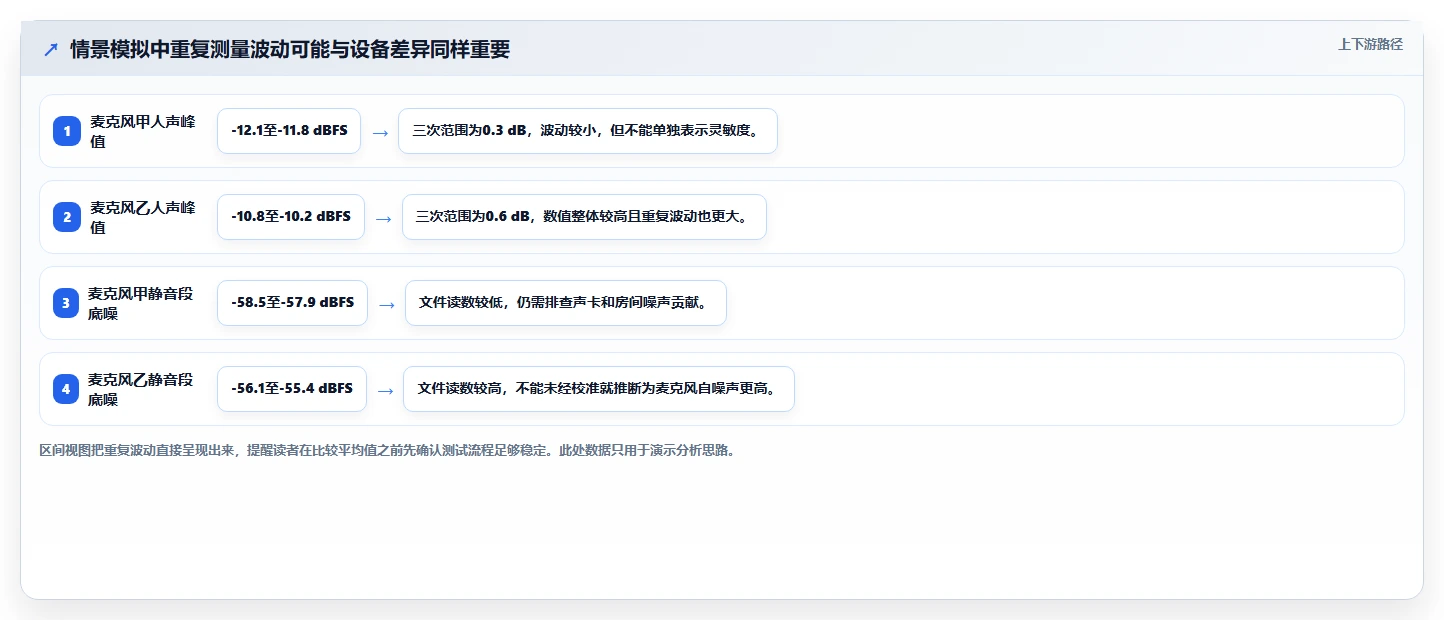1444x620 pixels.
Task: Click the step number 2 badge
Action: [67, 217]
